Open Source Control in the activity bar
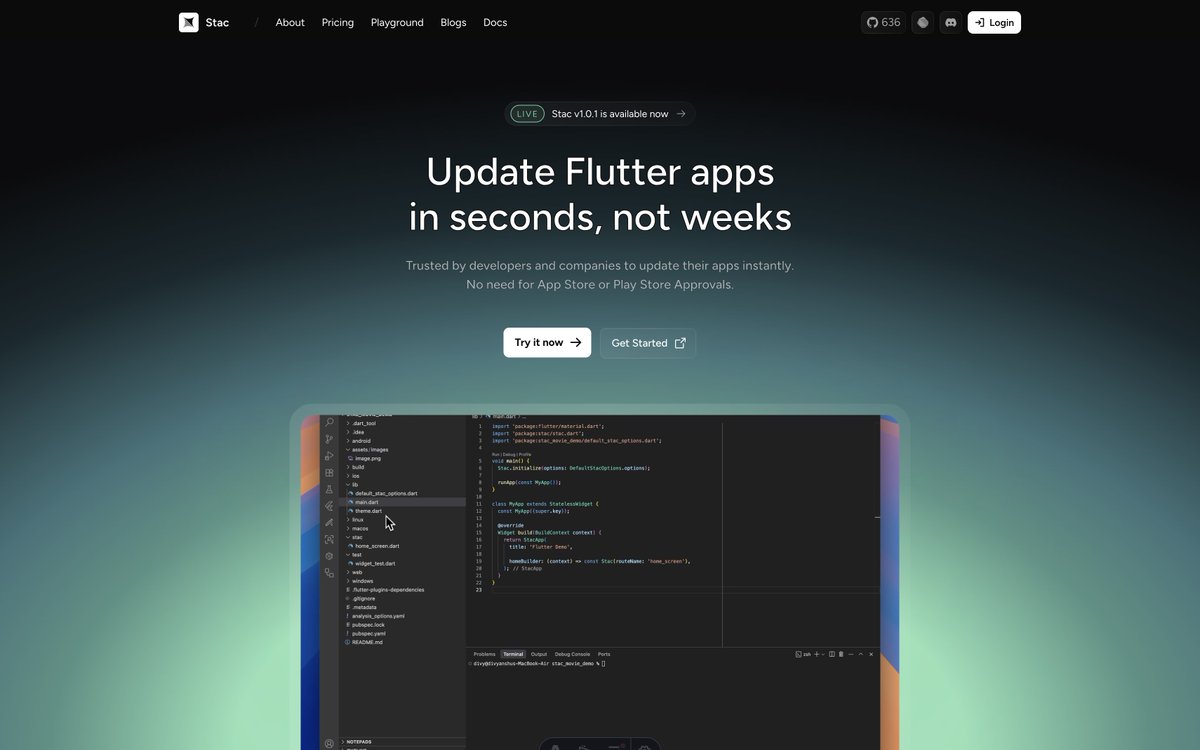This screenshot has height=750, width=1200. (329, 439)
